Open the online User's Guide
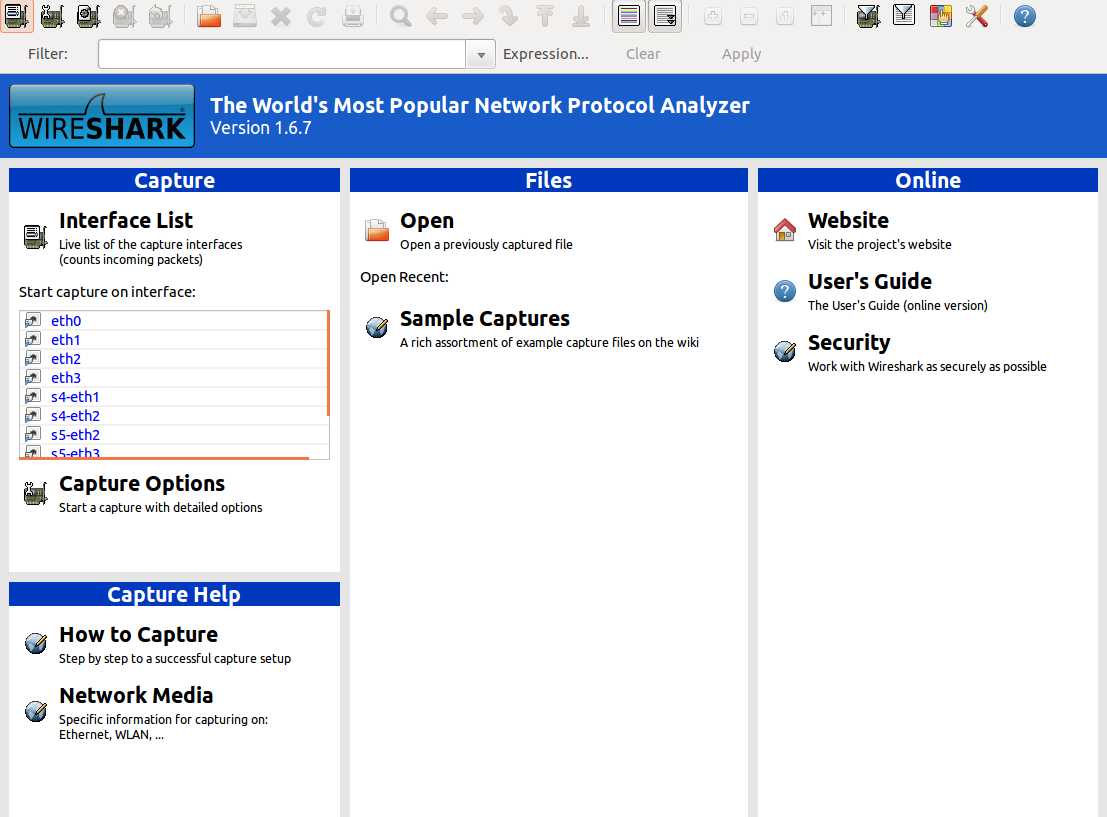 pyautogui.click(x=870, y=281)
